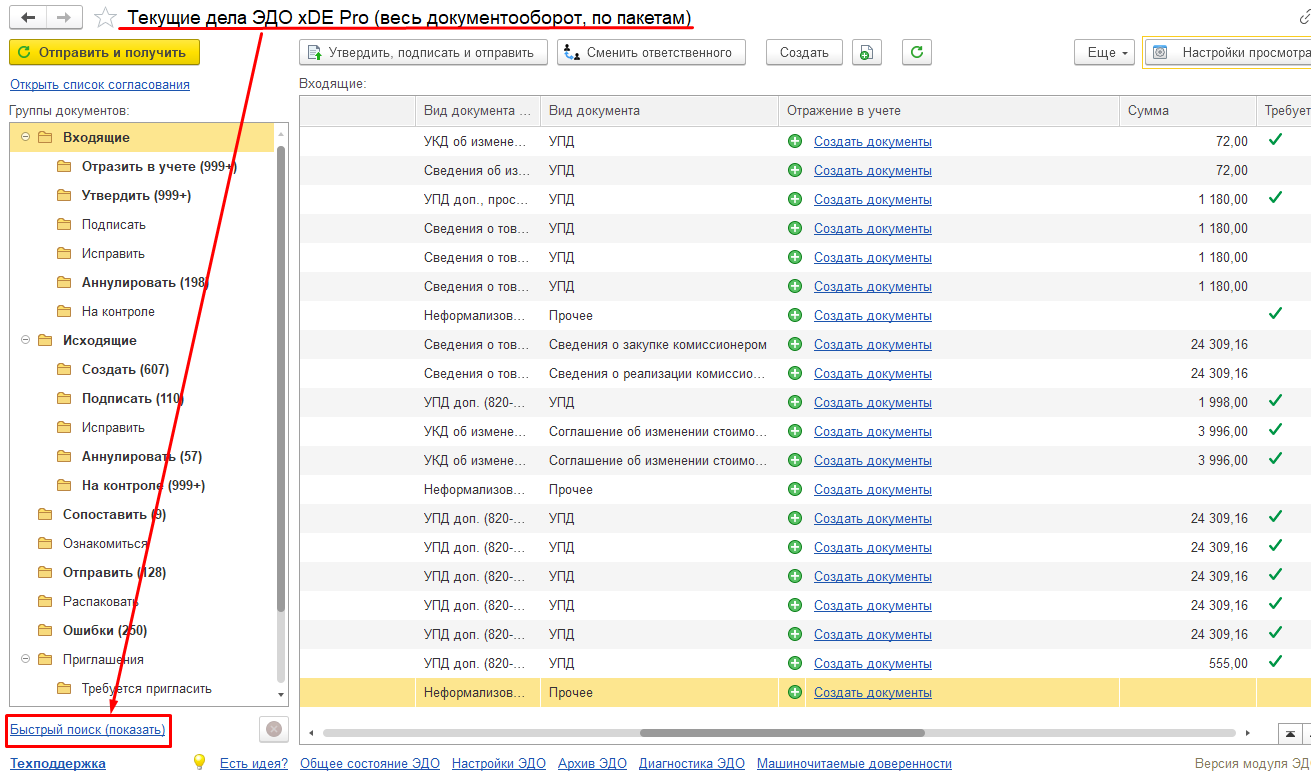Click green plus icon in the 72,00 УКД row
The width and height of the screenshot is (1311, 775).
pos(795,141)
